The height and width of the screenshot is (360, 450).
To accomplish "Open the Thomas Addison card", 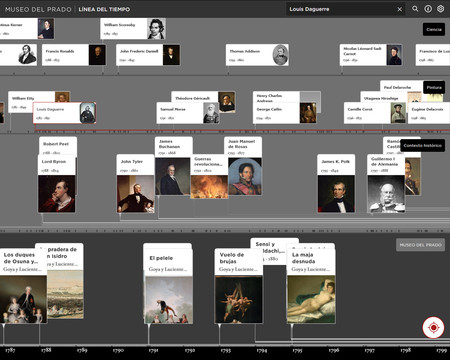I will tap(257, 55).
